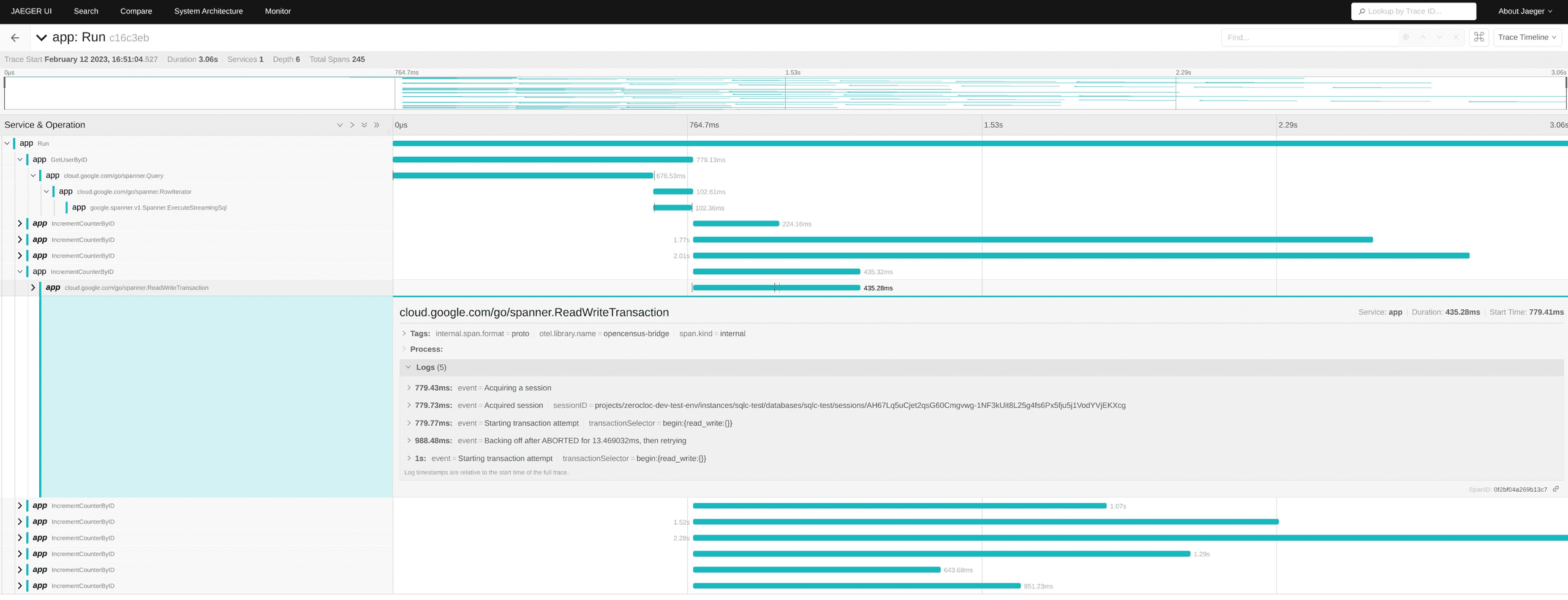Click the 2.01s IncrementCounterByID span bar

1080,256
